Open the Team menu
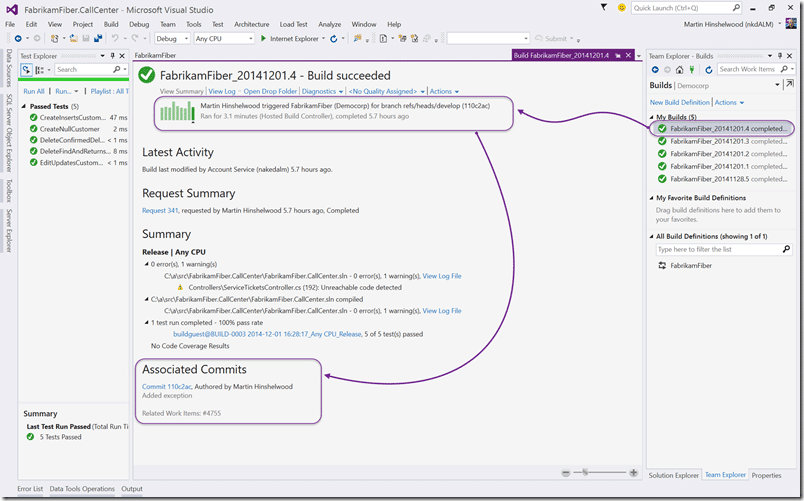This screenshot has width=804, height=501. point(168,24)
